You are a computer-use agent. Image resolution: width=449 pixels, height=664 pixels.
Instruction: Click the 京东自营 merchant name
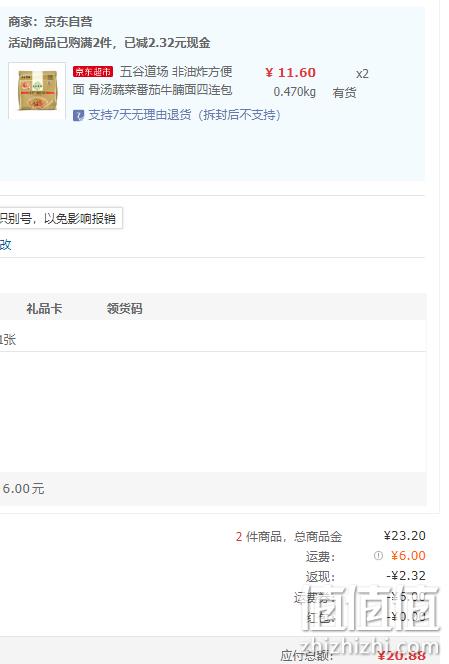(x=68, y=22)
